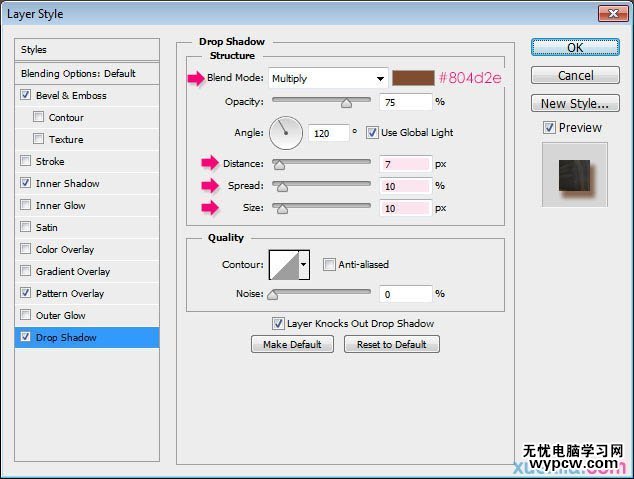
Task: Click the Spread value field
Action: (406, 186)
